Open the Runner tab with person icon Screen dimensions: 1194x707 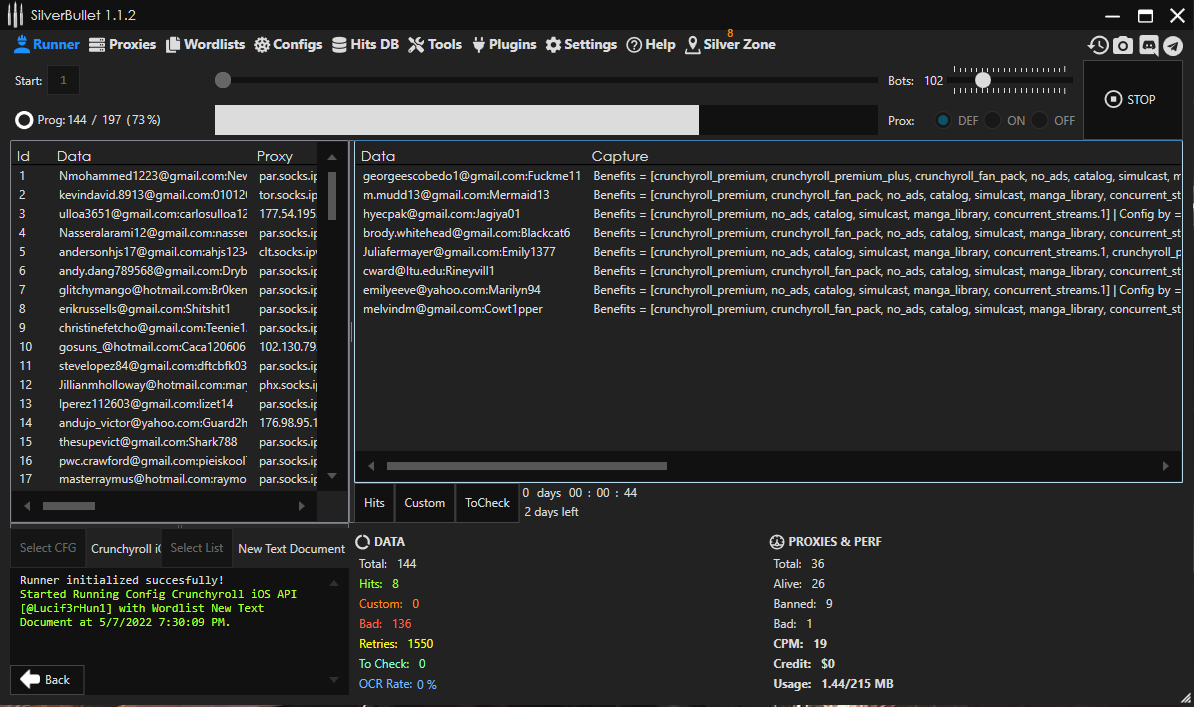(x=46, y=44)
